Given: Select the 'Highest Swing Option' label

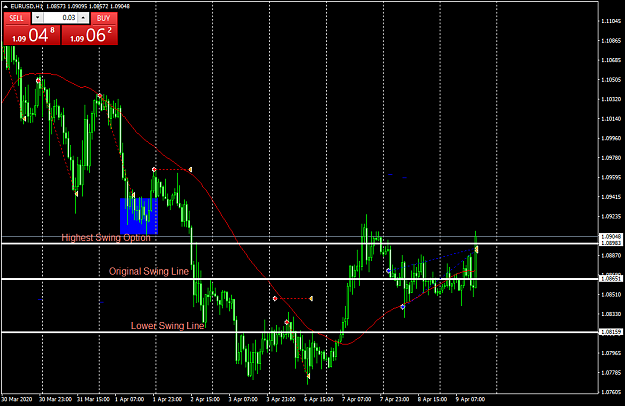Looking at the screenshot, I should pyautogui.click(x=106, y=237).
